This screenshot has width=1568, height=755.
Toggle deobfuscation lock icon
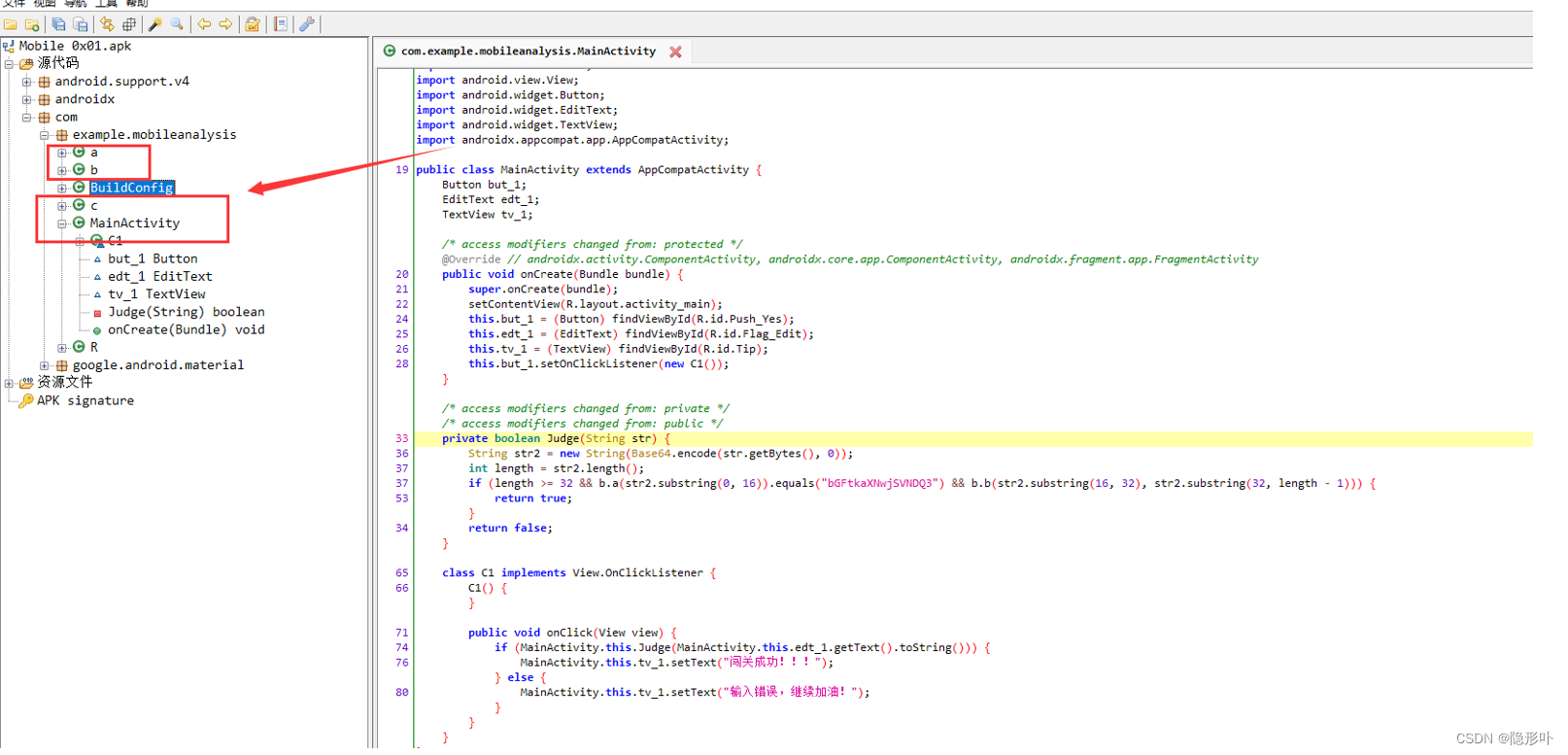[x=253, y=24]
